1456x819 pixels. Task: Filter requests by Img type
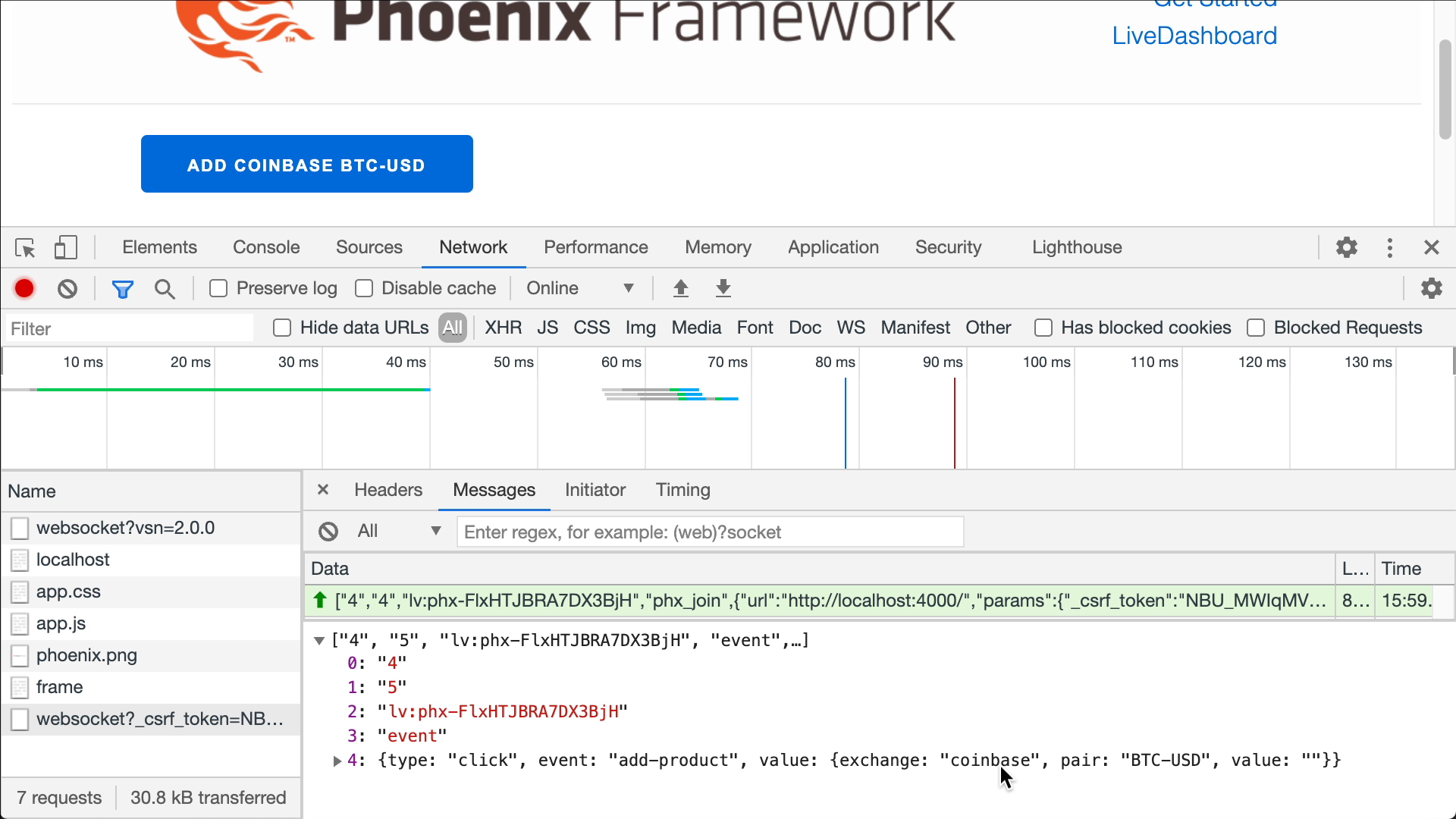[x=641, y=328]
